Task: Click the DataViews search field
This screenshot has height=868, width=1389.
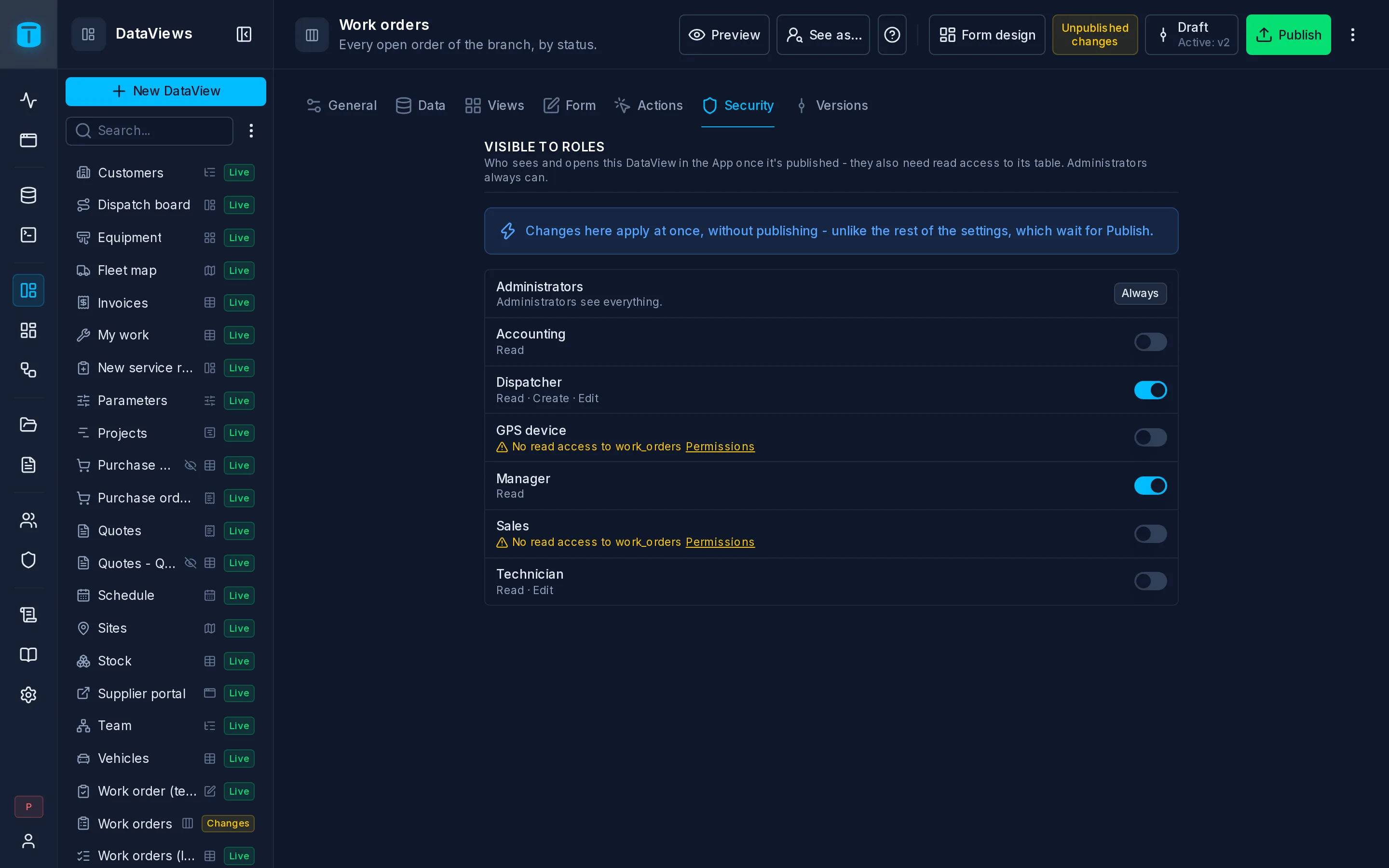Action: click(x=149, y=131)
